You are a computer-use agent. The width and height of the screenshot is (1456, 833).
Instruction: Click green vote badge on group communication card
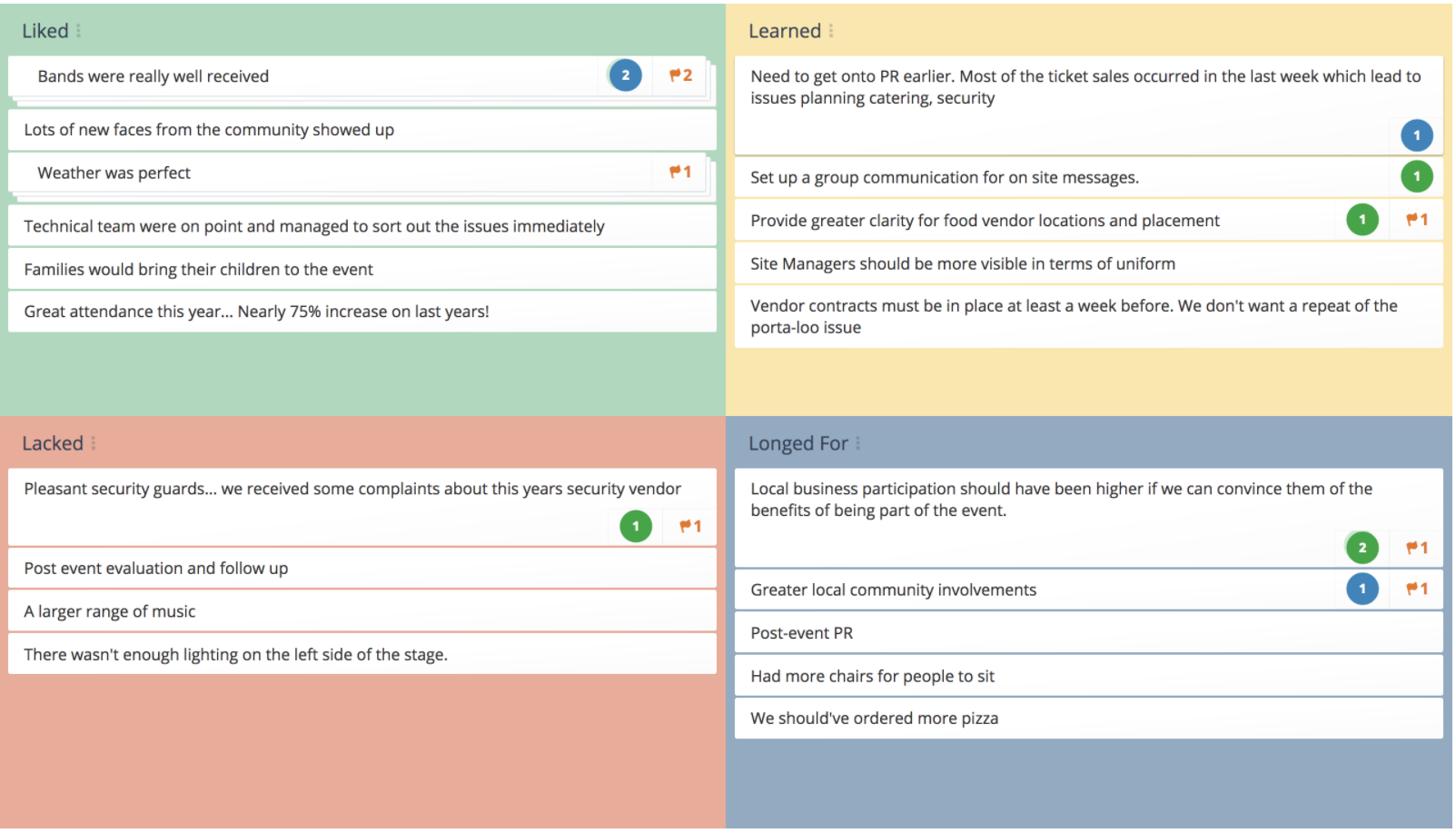coord(1416,176)
